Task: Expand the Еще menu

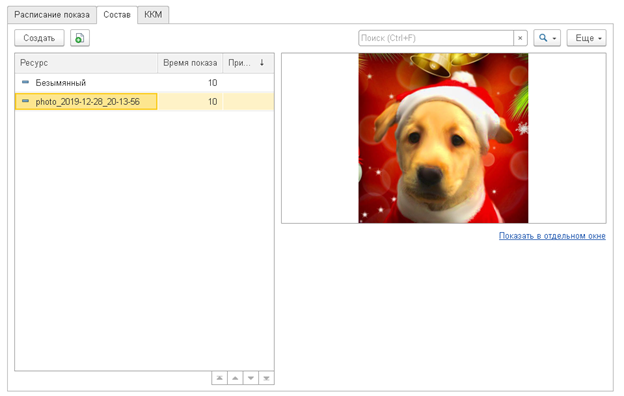Action: (586, 38)
